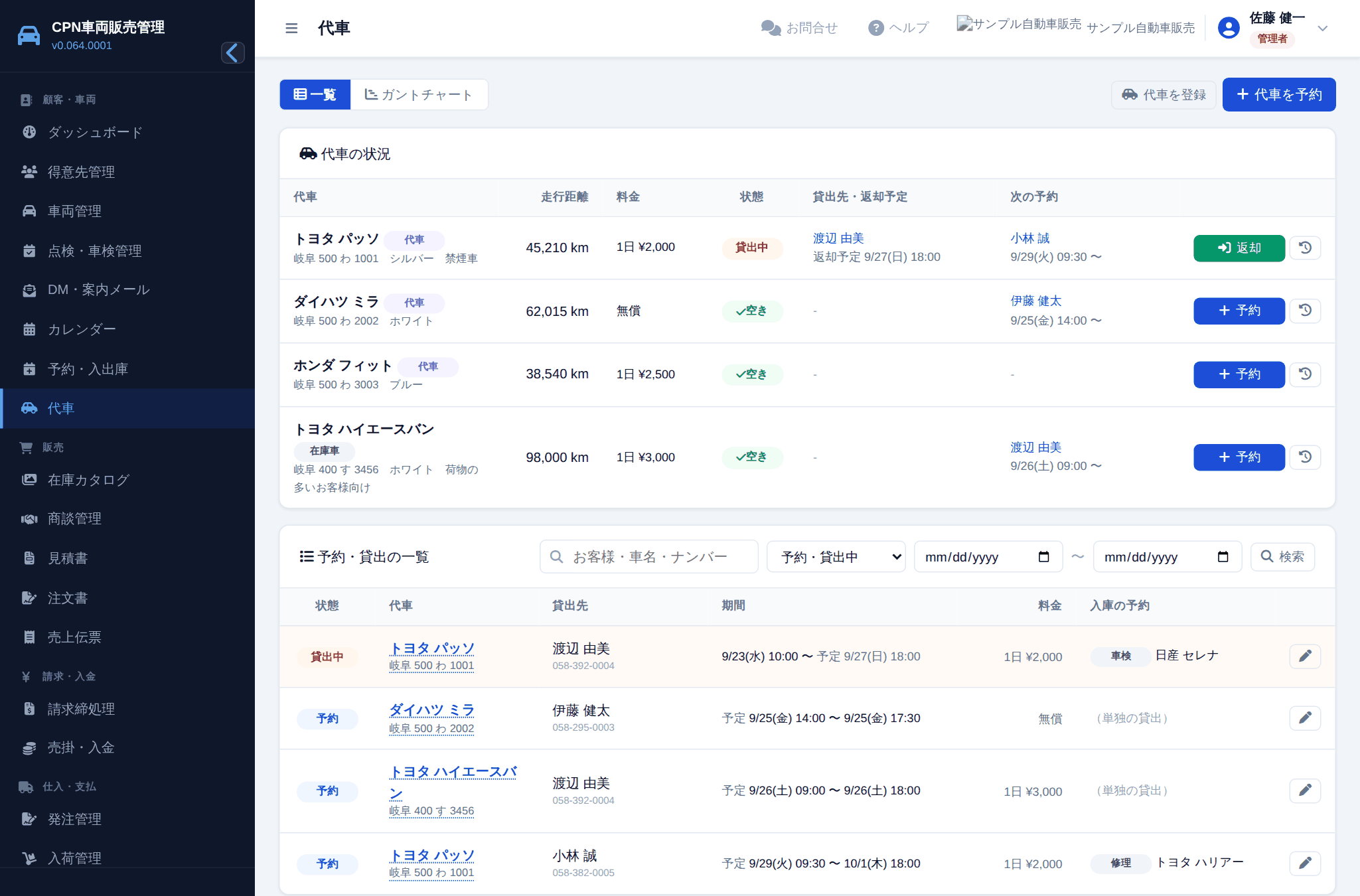Open ダッシュボード in the sidebar
1360x896 pixels.
point(127,132)
